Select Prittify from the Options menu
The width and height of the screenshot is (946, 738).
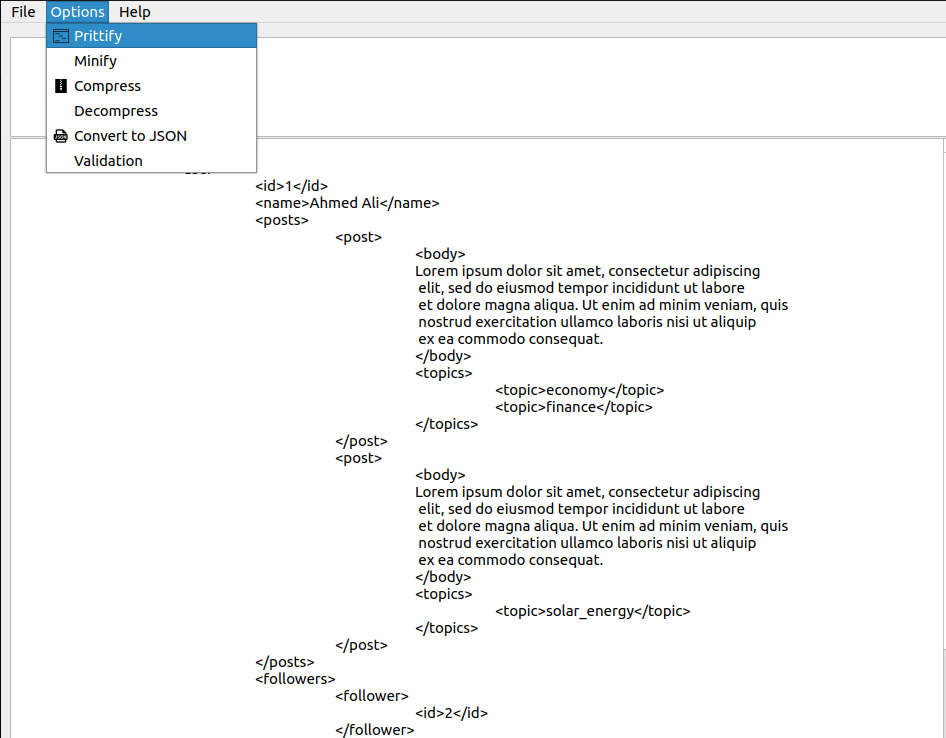[x=100, y=35]
